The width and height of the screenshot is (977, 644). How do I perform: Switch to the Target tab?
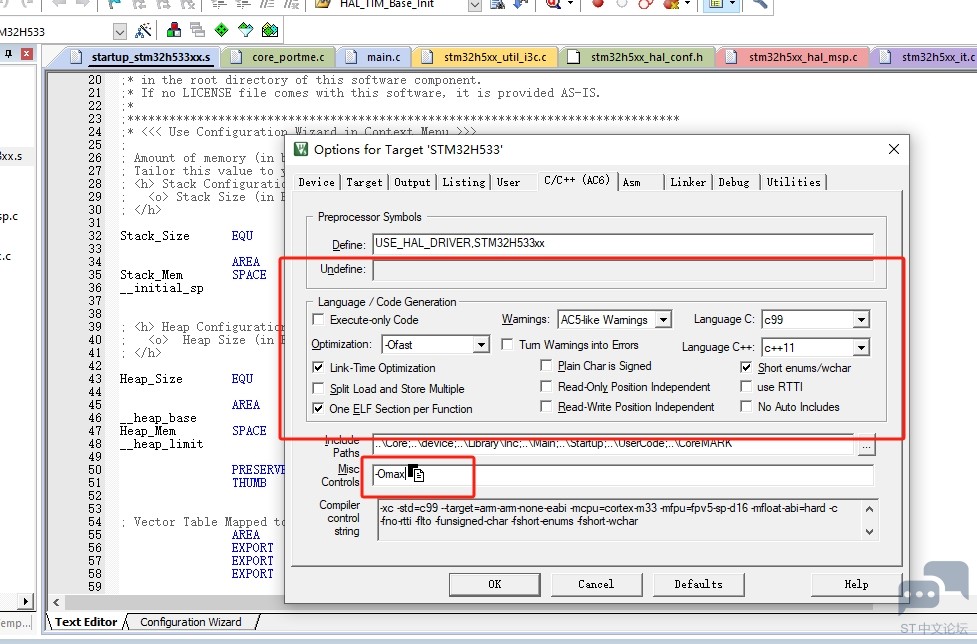coord(364,182)
